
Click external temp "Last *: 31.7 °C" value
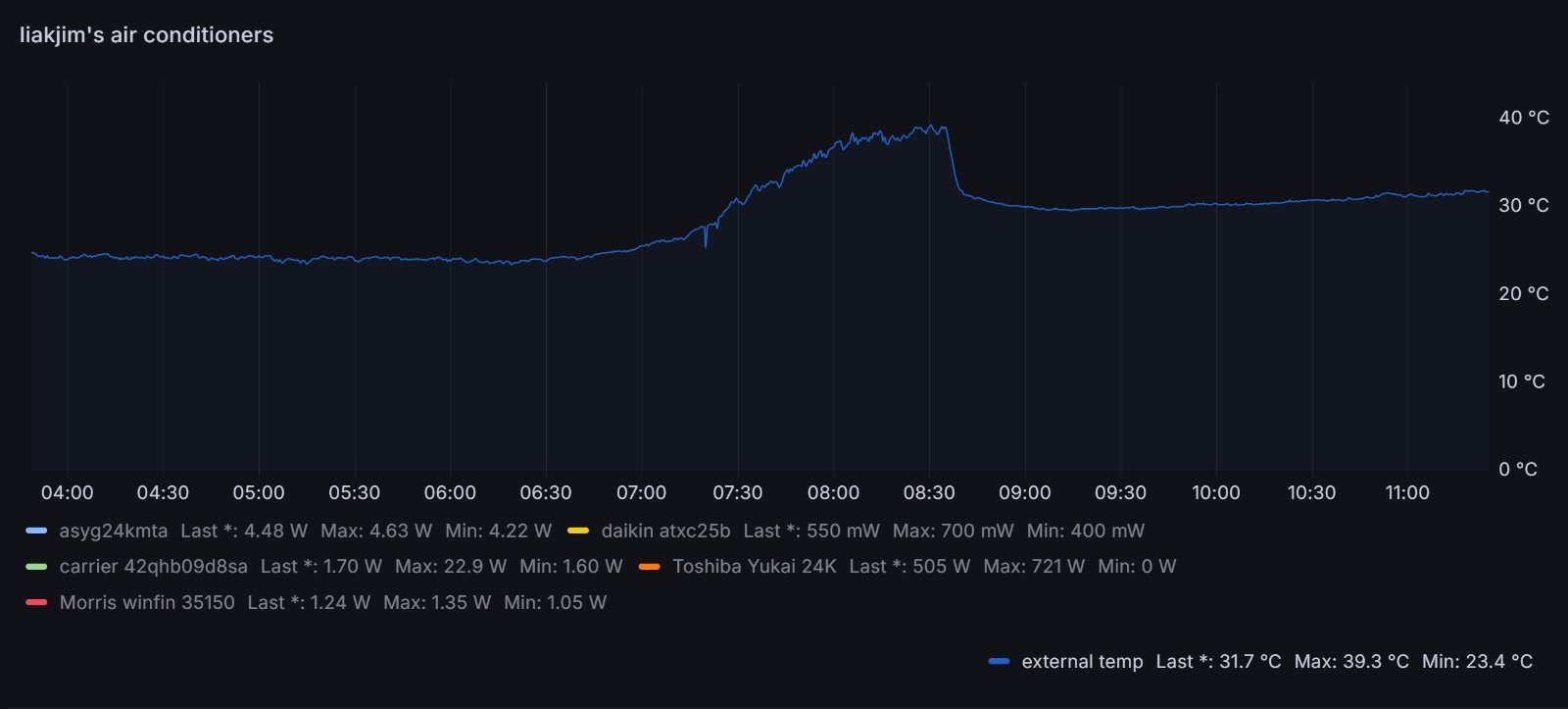pyautogui.click(x=1218, y=662)
